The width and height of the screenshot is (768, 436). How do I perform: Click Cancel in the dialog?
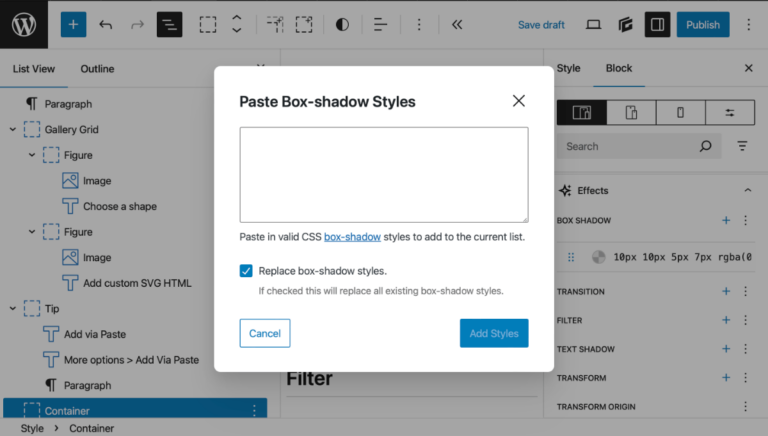tap(264, 333)
